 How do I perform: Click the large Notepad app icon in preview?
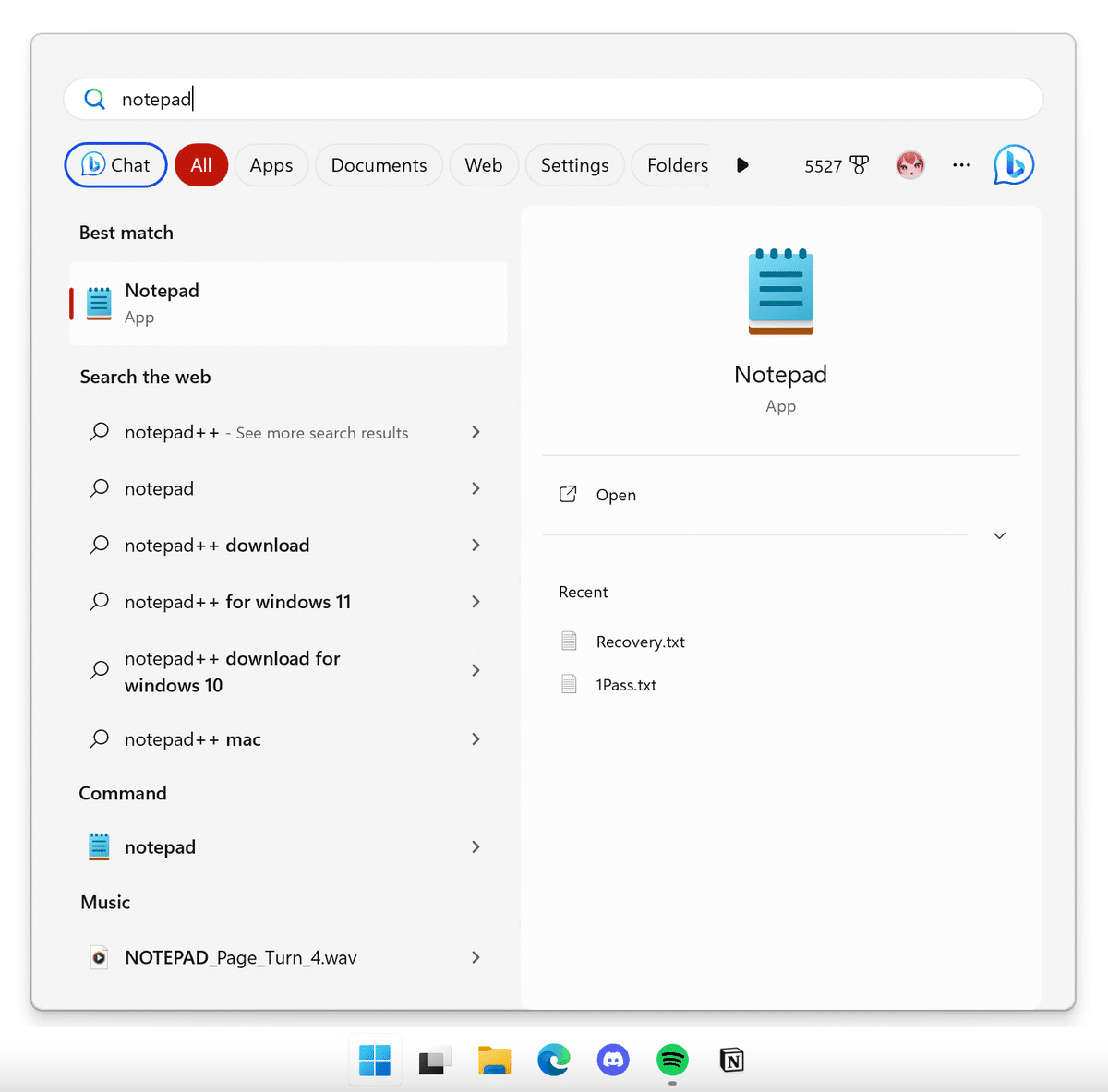781,291
